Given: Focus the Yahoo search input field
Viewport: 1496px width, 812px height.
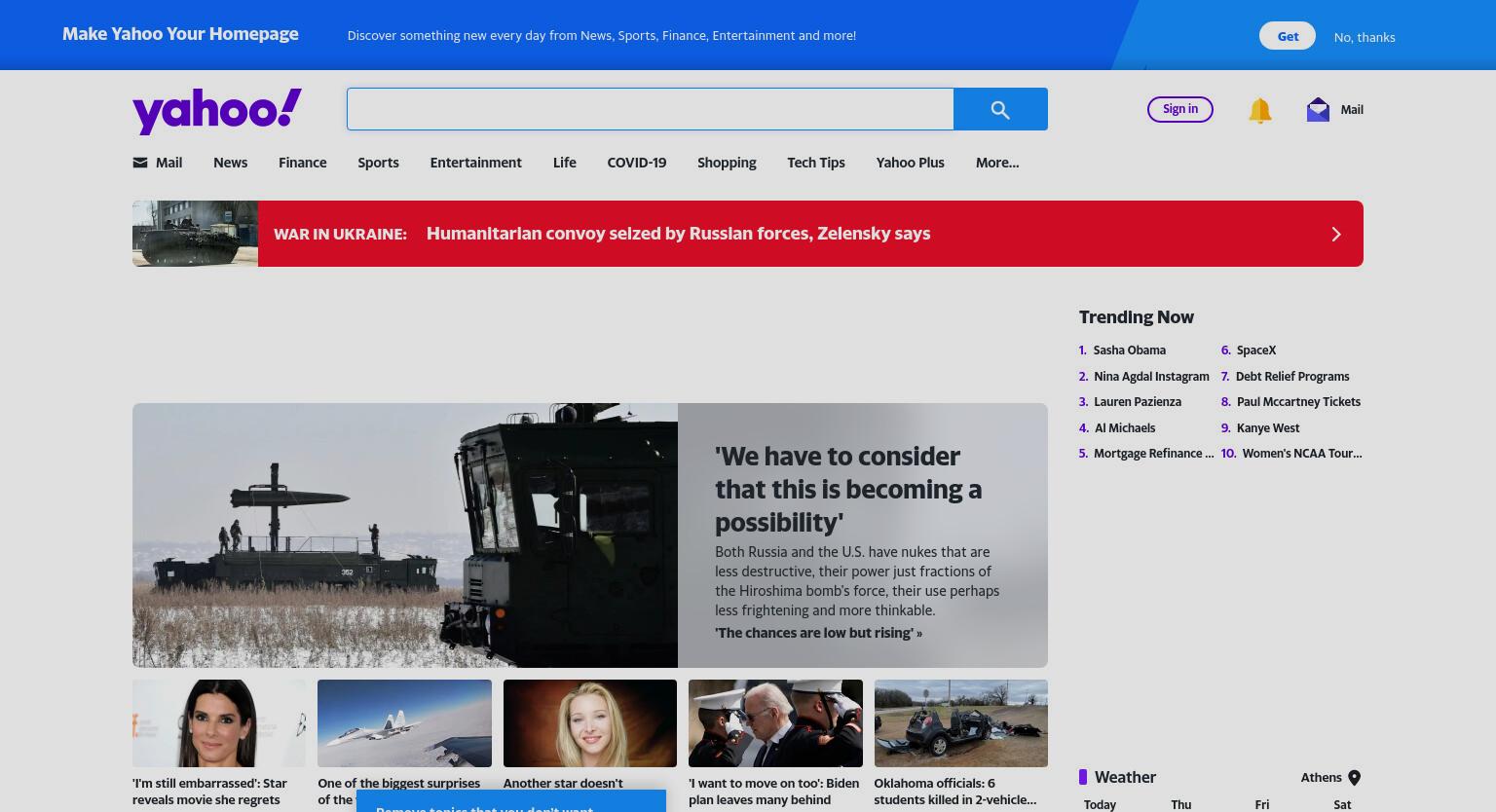Looking at the screenshot, I should pos(650,109).
